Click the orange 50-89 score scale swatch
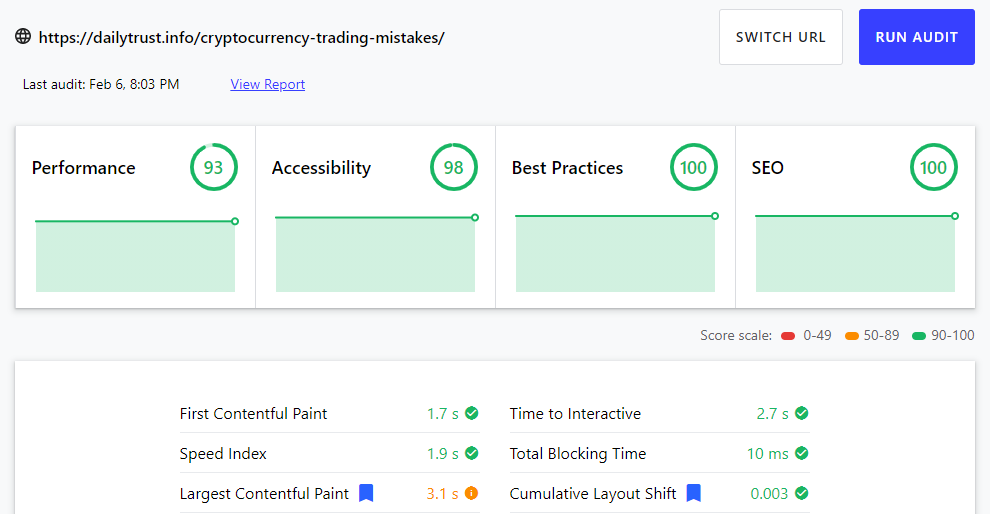 pos(852,336)
